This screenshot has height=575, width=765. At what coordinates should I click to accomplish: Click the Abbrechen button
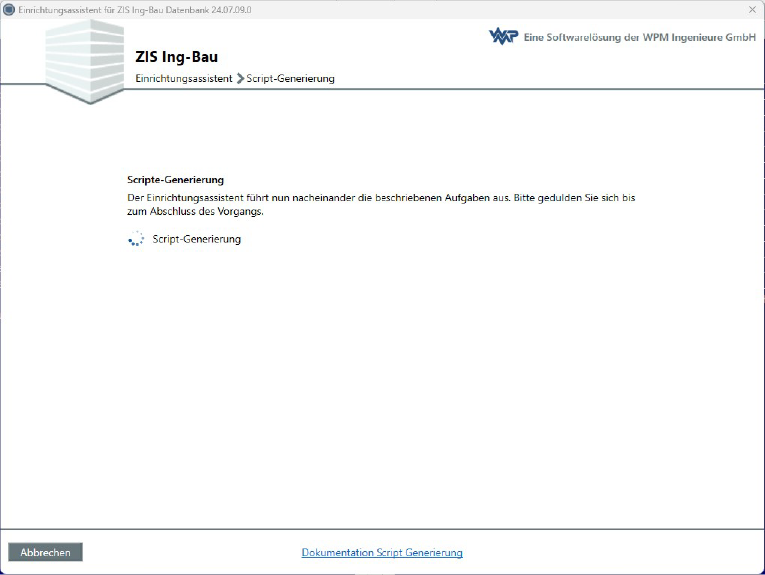(45, 552)
